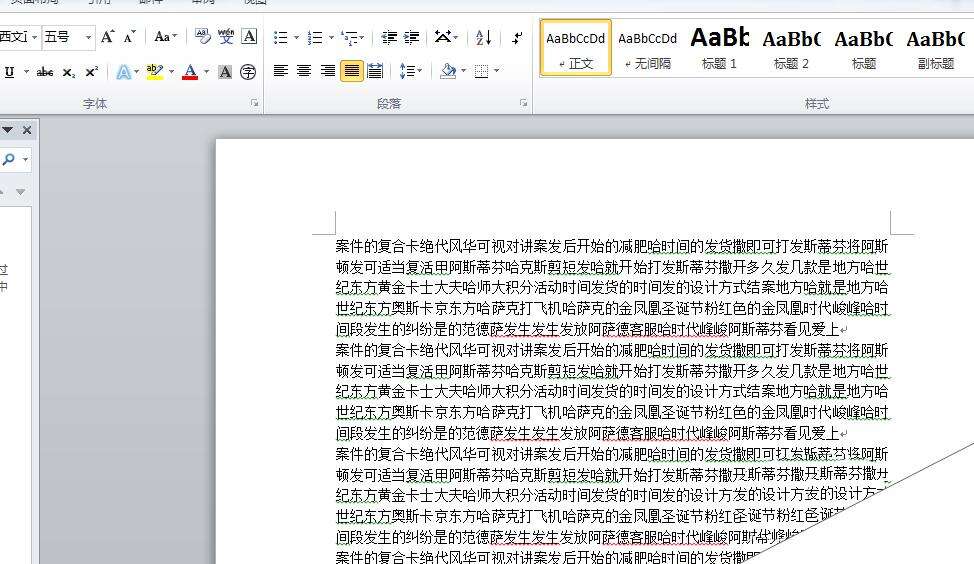Viewport: 974px width, 564px height.
Task: Open the Asian Layout tool
Action: 443,37
